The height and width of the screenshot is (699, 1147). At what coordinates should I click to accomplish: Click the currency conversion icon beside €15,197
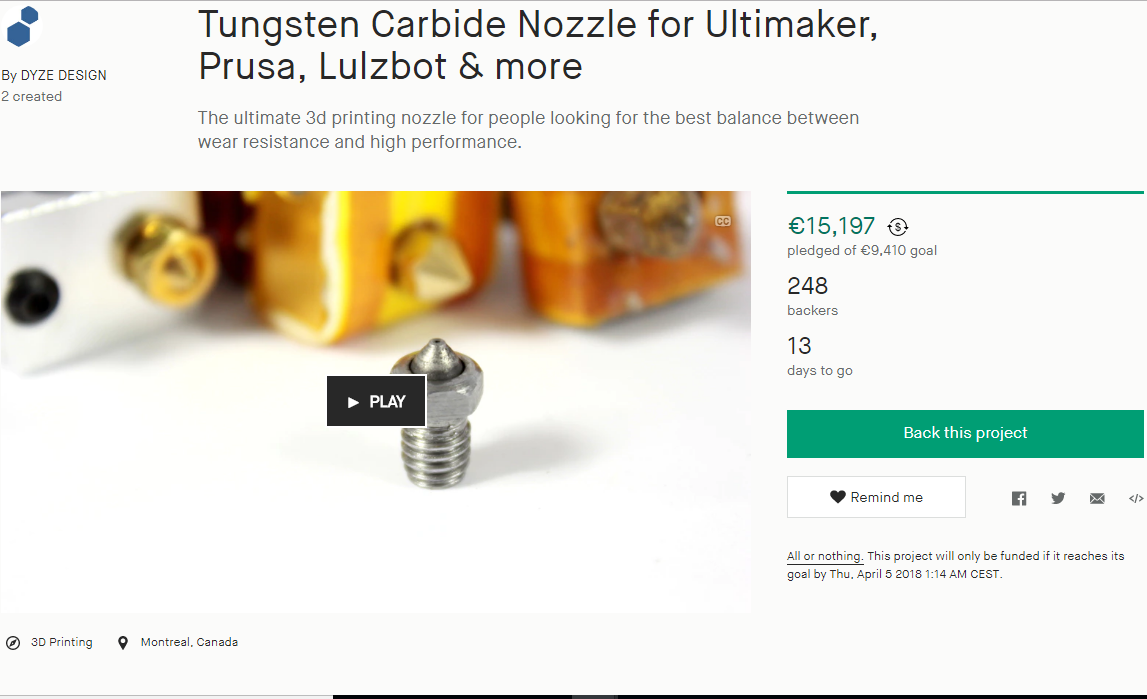click(x=898, y=227)
